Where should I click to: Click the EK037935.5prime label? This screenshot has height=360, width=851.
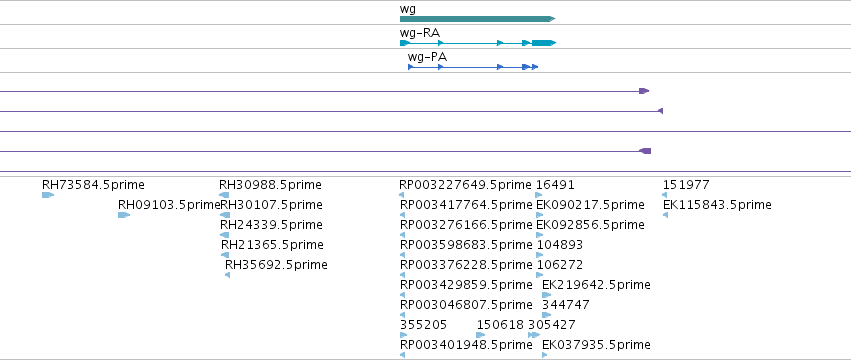[596, 345]
